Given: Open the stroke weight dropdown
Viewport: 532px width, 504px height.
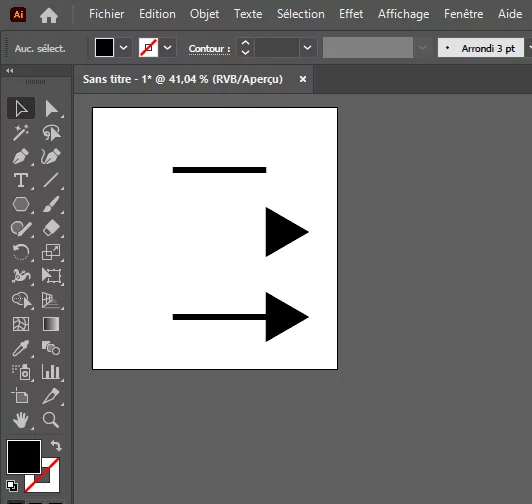Looking at the screenshot, I should click(307, 48).
